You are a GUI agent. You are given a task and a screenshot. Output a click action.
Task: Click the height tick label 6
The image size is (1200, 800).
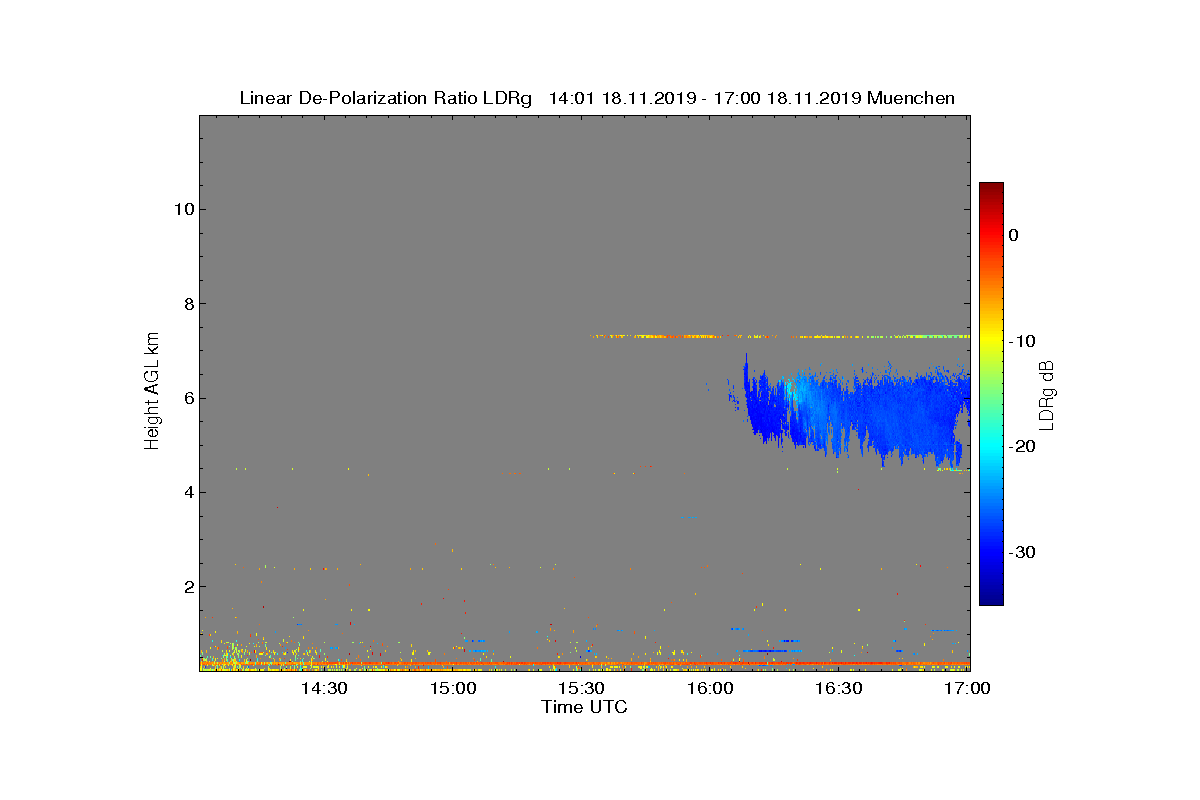[187, 398]
